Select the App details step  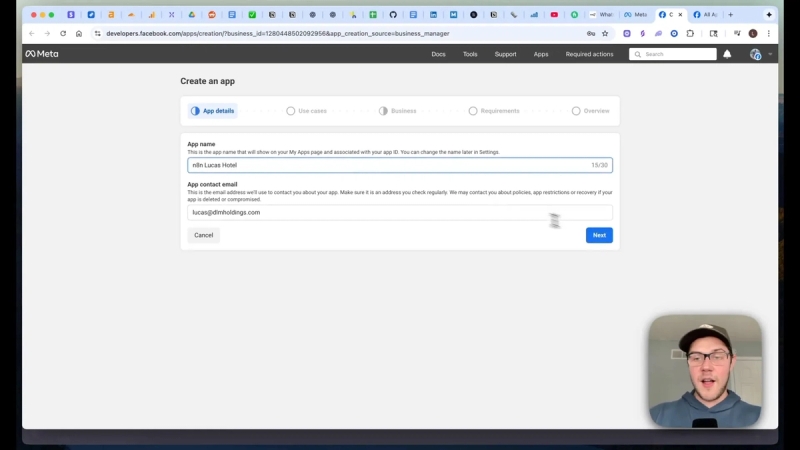click(x=213, y=111)
